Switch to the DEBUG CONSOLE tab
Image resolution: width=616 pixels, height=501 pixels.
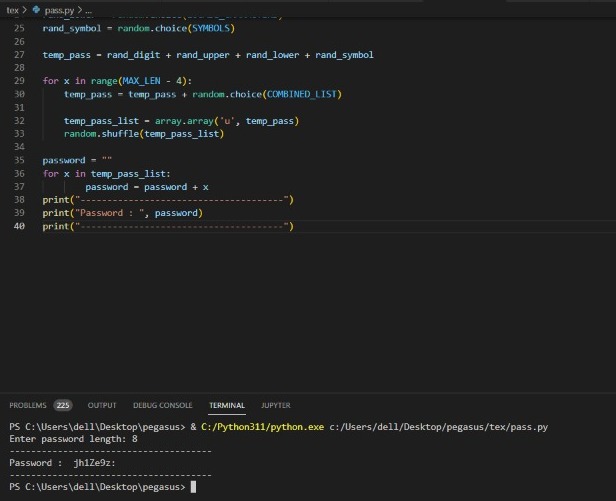[x=163, y=405]
